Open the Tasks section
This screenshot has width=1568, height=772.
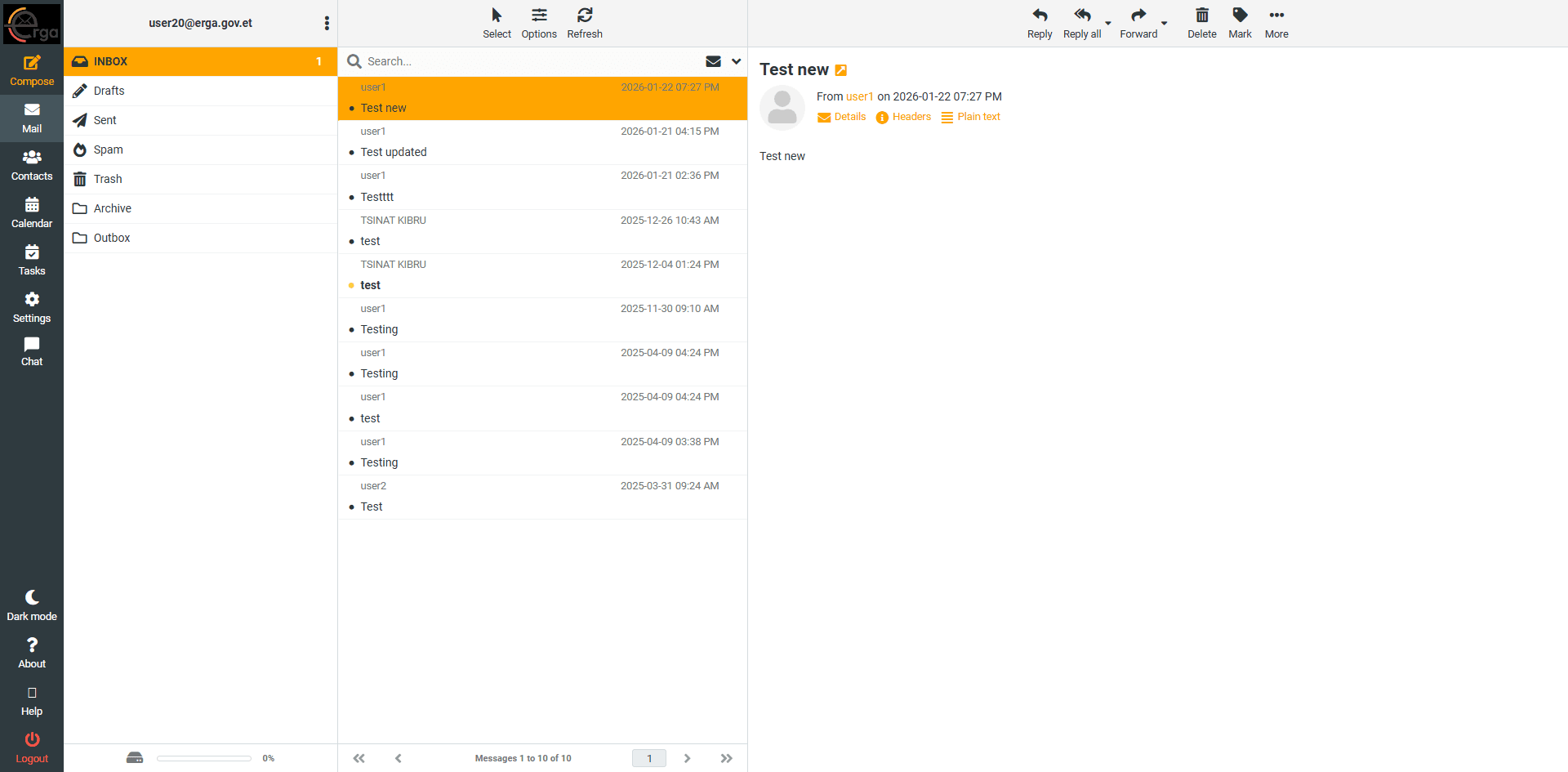coord(32,261)
